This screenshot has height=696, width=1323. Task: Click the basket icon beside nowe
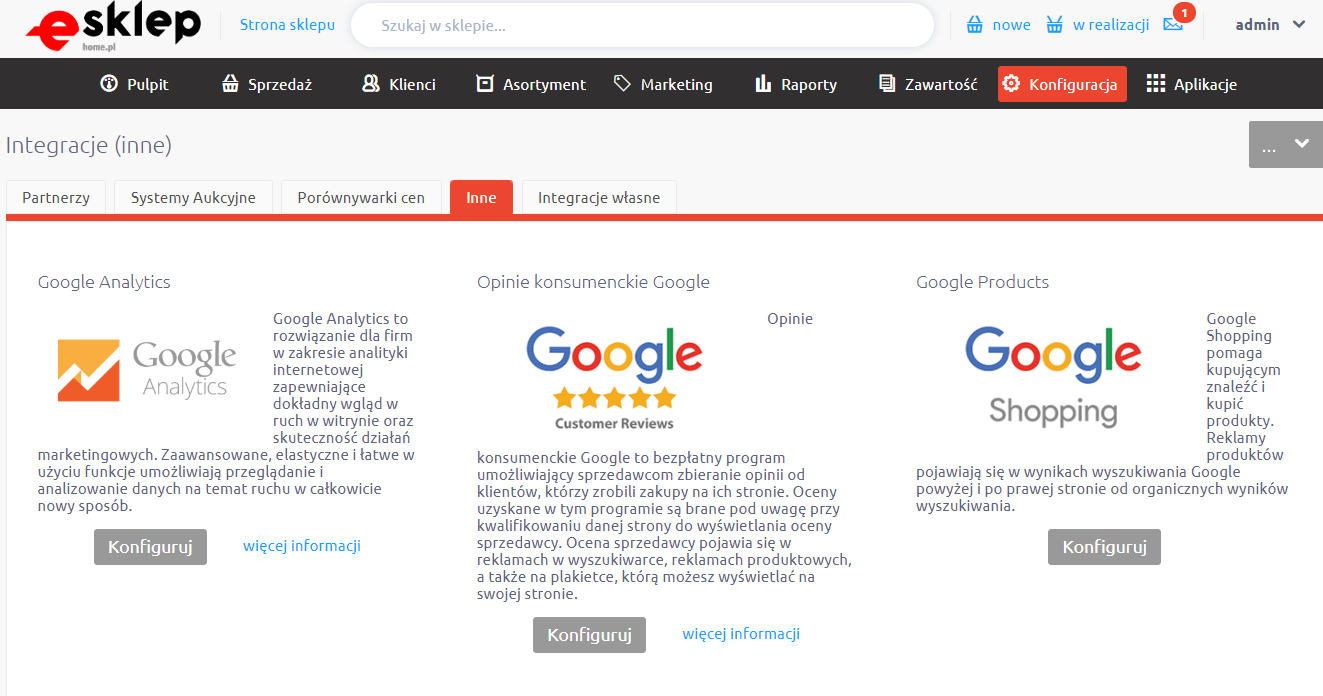pos(975,25)
